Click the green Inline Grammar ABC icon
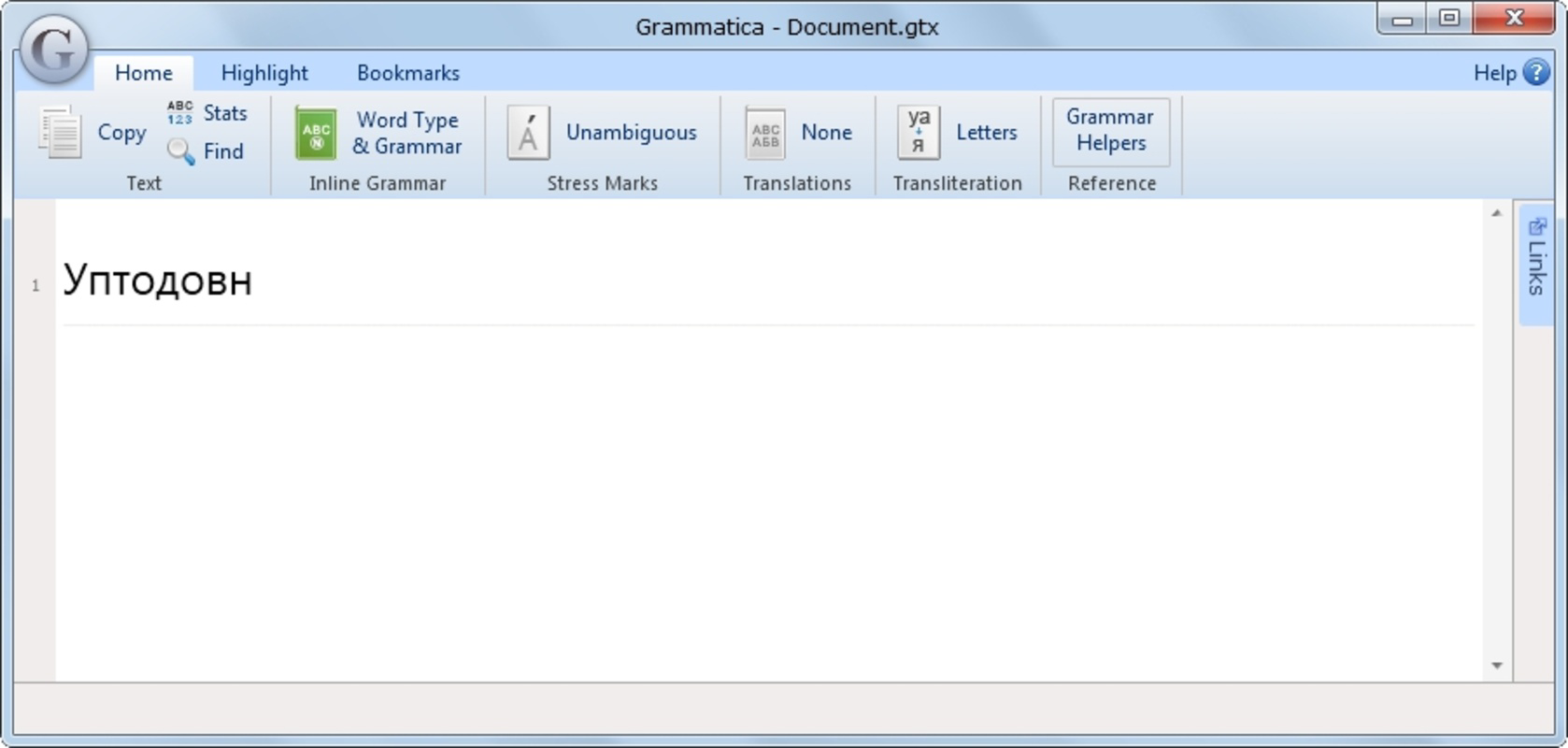This screenshot has height=748, width=1568. 316,133
